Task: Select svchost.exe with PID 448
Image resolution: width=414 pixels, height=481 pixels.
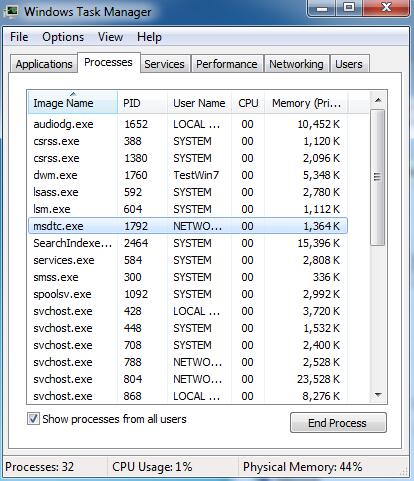Action: (188, 328)
